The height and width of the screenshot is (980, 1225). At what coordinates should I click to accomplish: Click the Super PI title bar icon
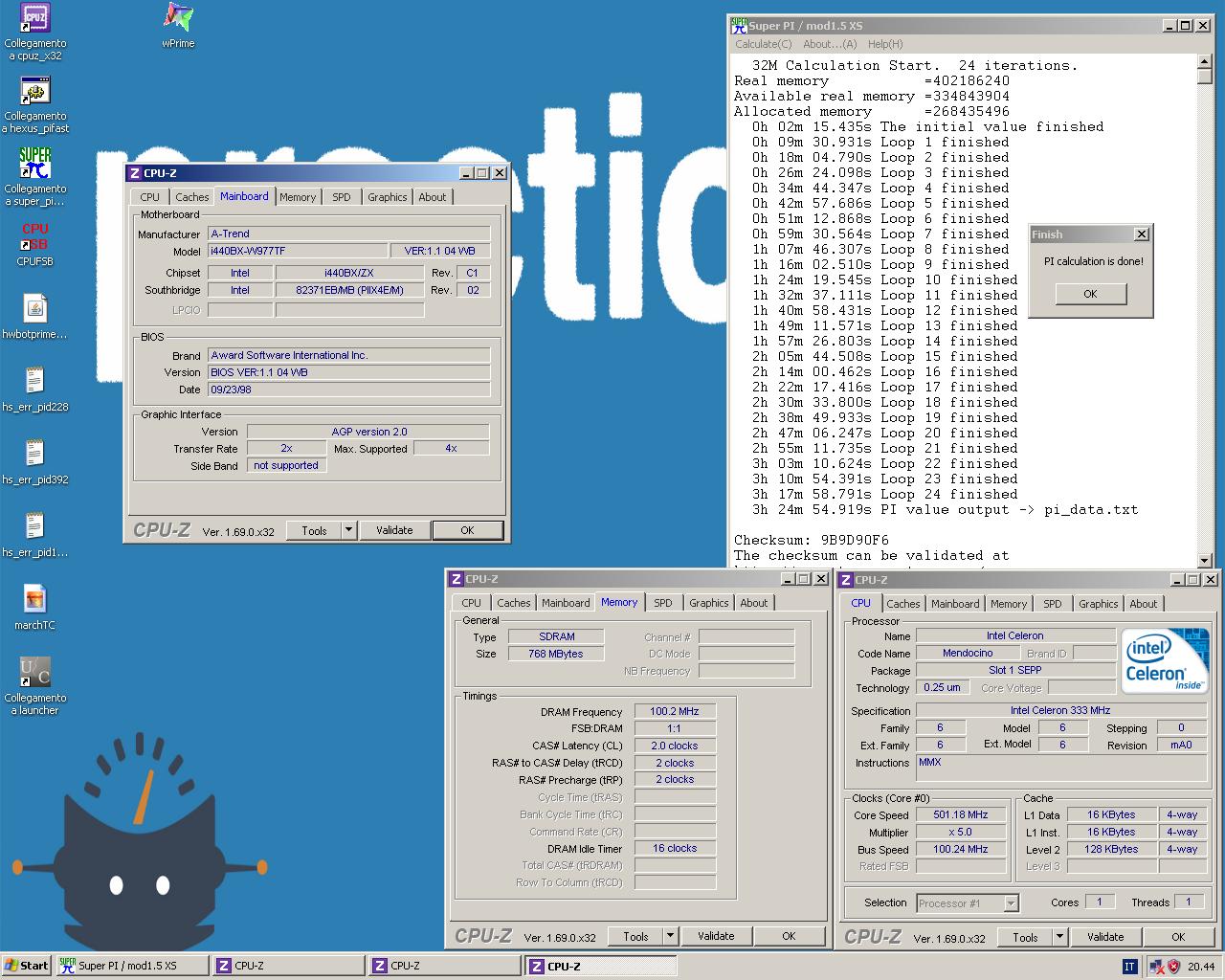pyautogui.click(x=739, y=26)
